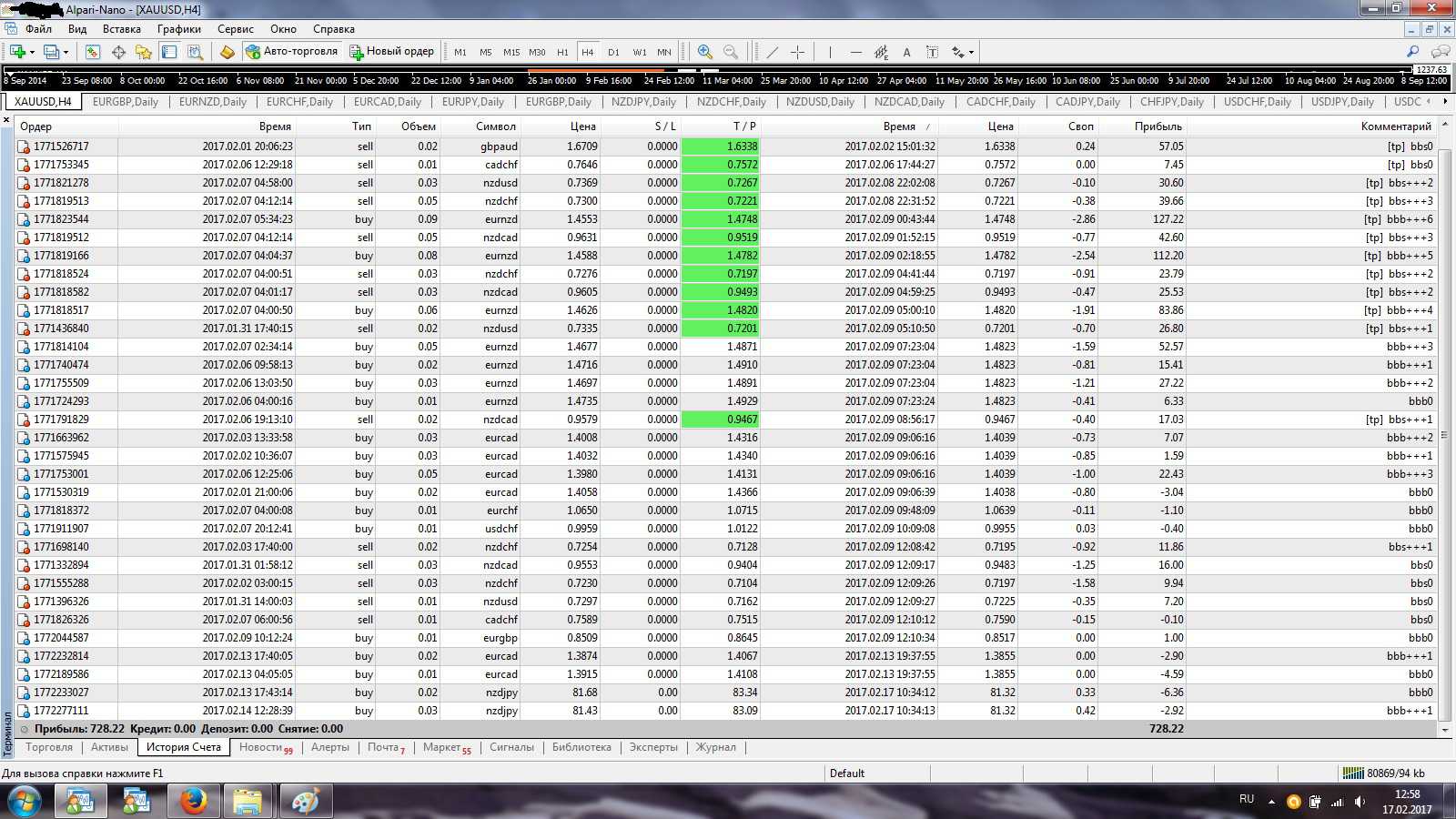Pick the vertical line drawing tool
Viewport: 1456px width, 819px height.
(x=830, y=52)
